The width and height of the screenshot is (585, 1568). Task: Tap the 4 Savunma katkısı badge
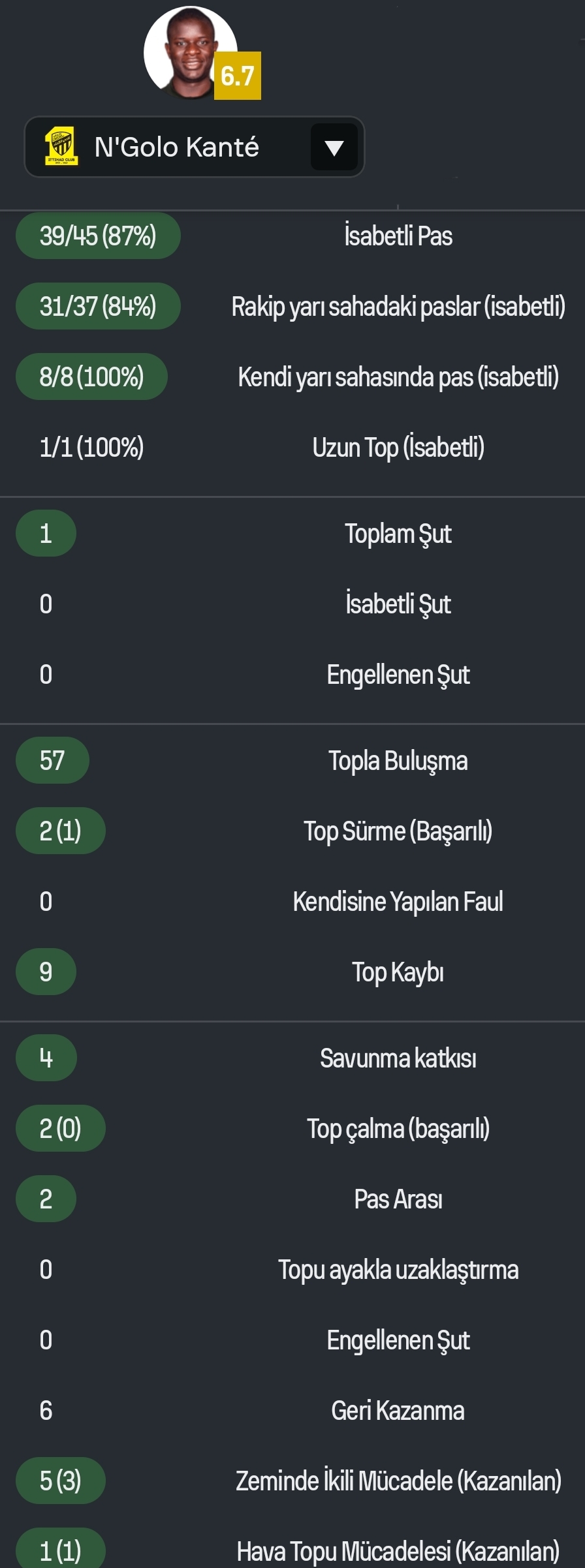(x=46, y=1058)
